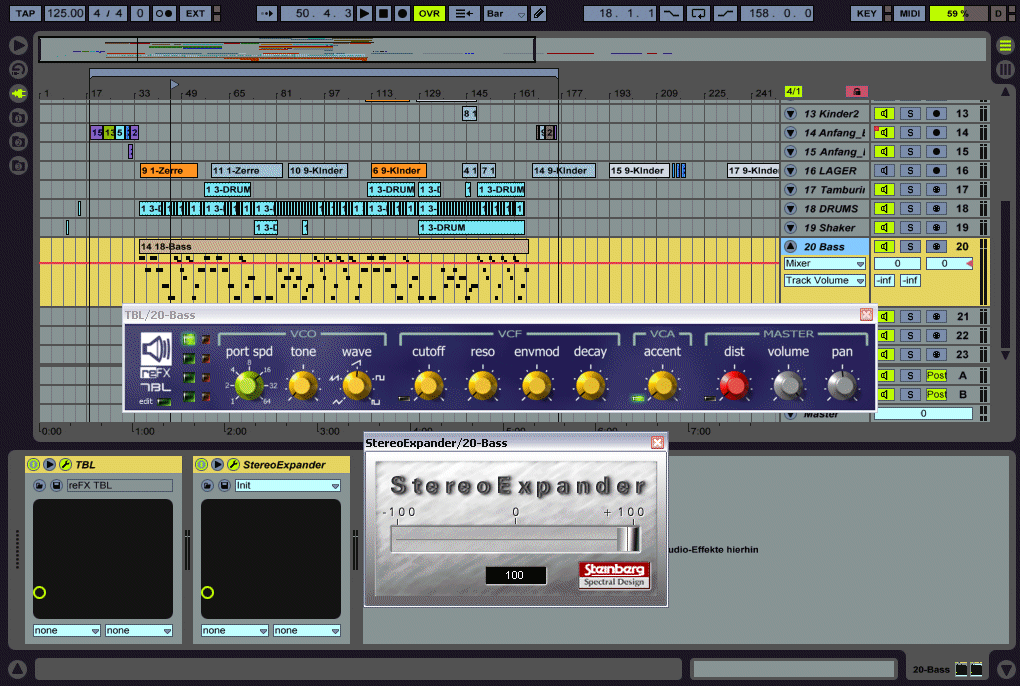The image size is (1020, 686).
Task: Click the StereoExpander width slider handle
Action: (x=629, y=539)
